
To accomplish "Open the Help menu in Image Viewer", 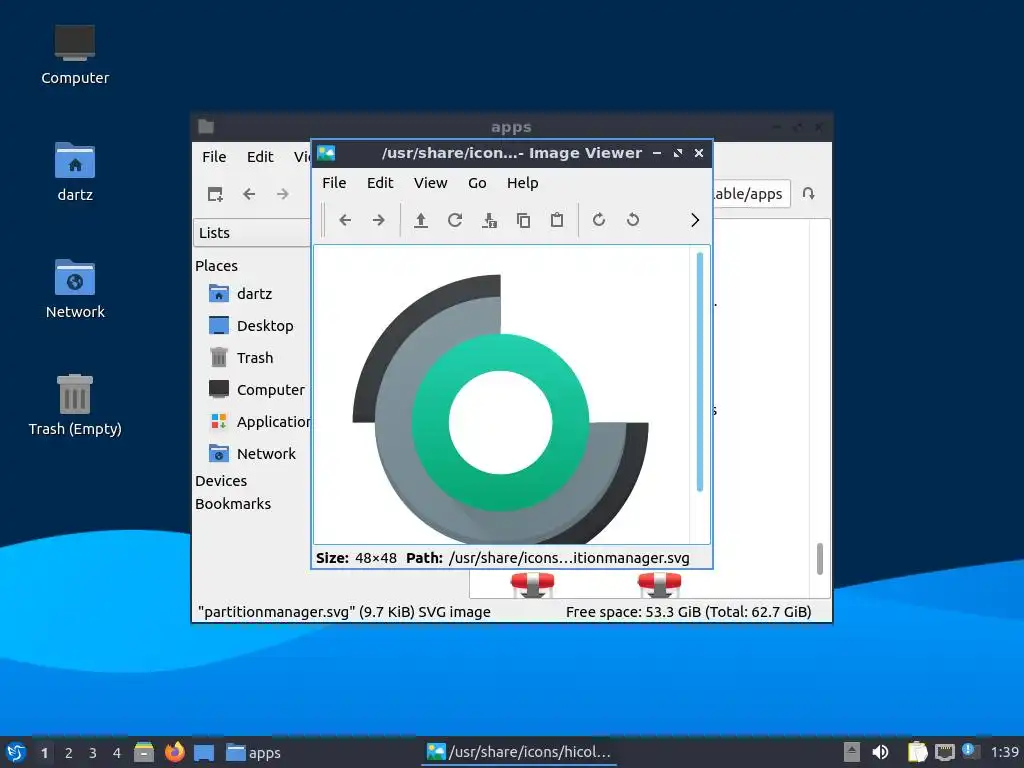I will (522, 183).
